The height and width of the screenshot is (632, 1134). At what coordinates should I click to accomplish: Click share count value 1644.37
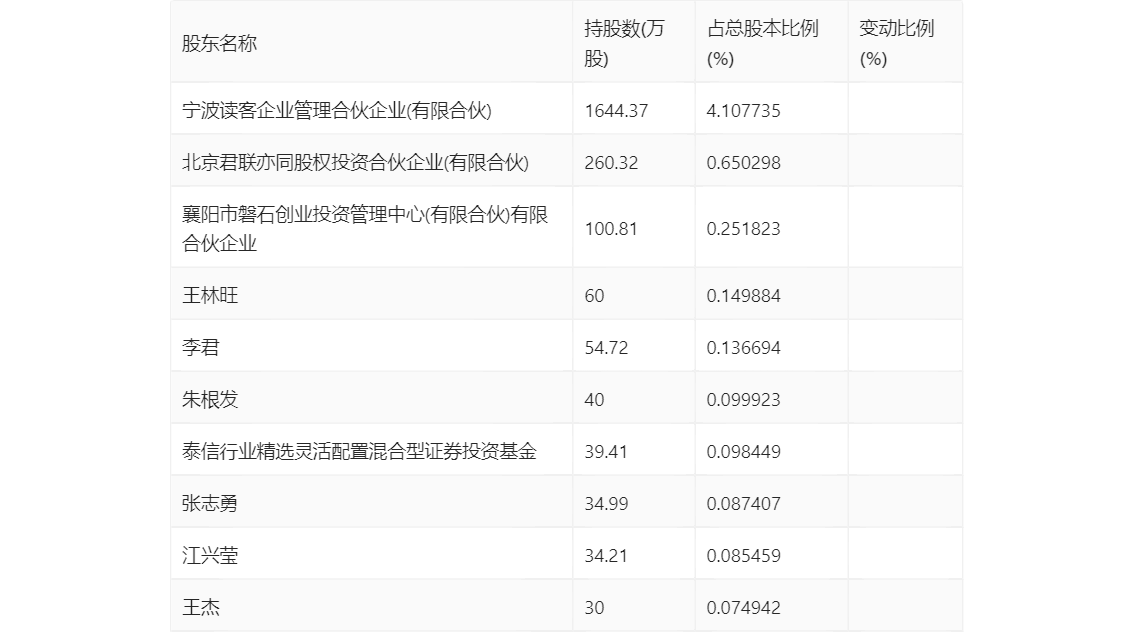[x=616, y=111]
